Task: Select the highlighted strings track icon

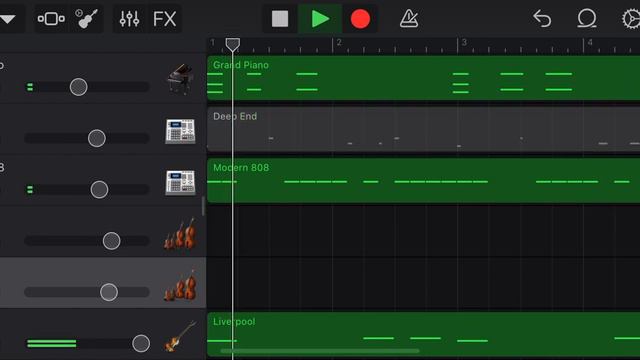Action: [x=180, y=285]
